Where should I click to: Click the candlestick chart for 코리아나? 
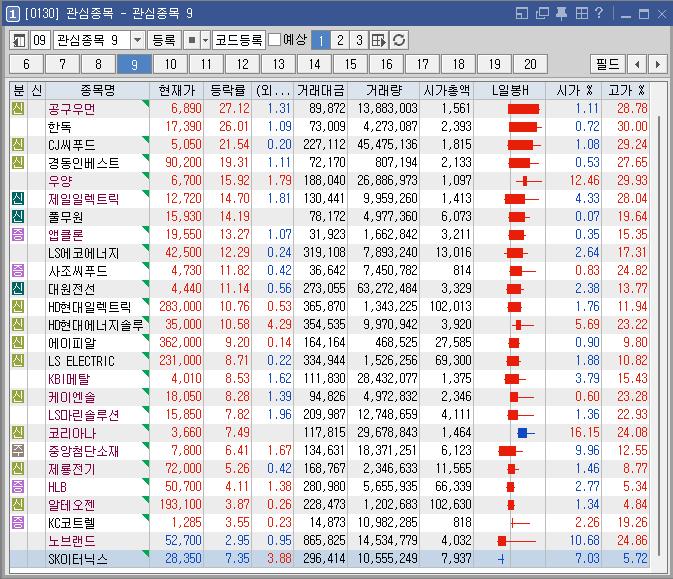[x=525, y=433]
